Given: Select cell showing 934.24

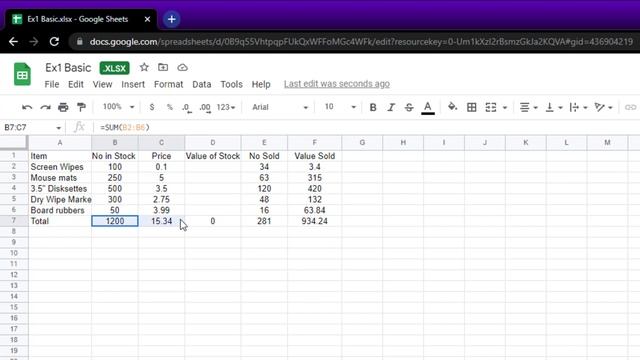Looking at the screenshot, I should pos(314,221).
